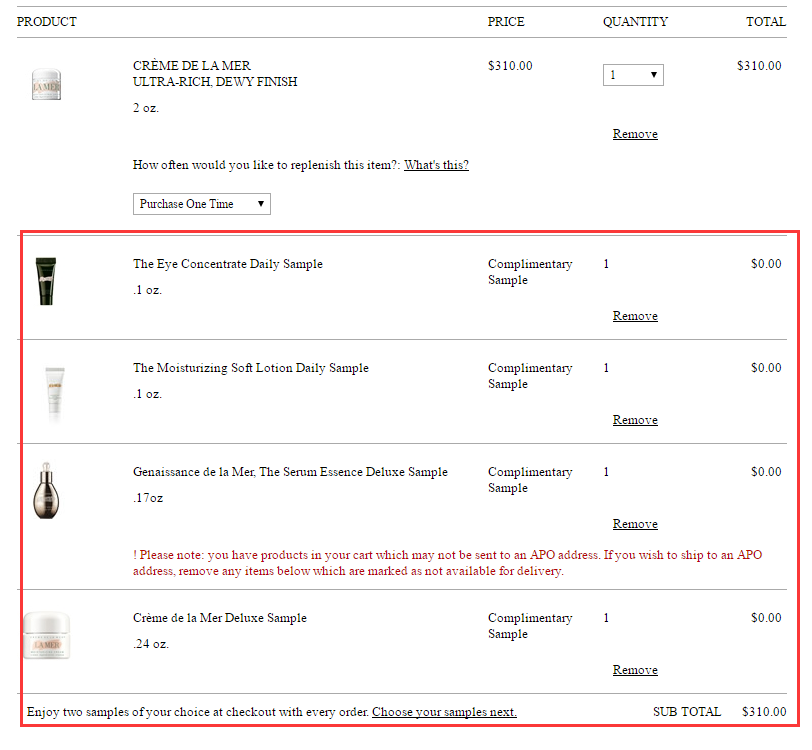812x750 pixels.
Task: Click Choose your samples next link
Action: pyautogui.click(x=444, y=712)
